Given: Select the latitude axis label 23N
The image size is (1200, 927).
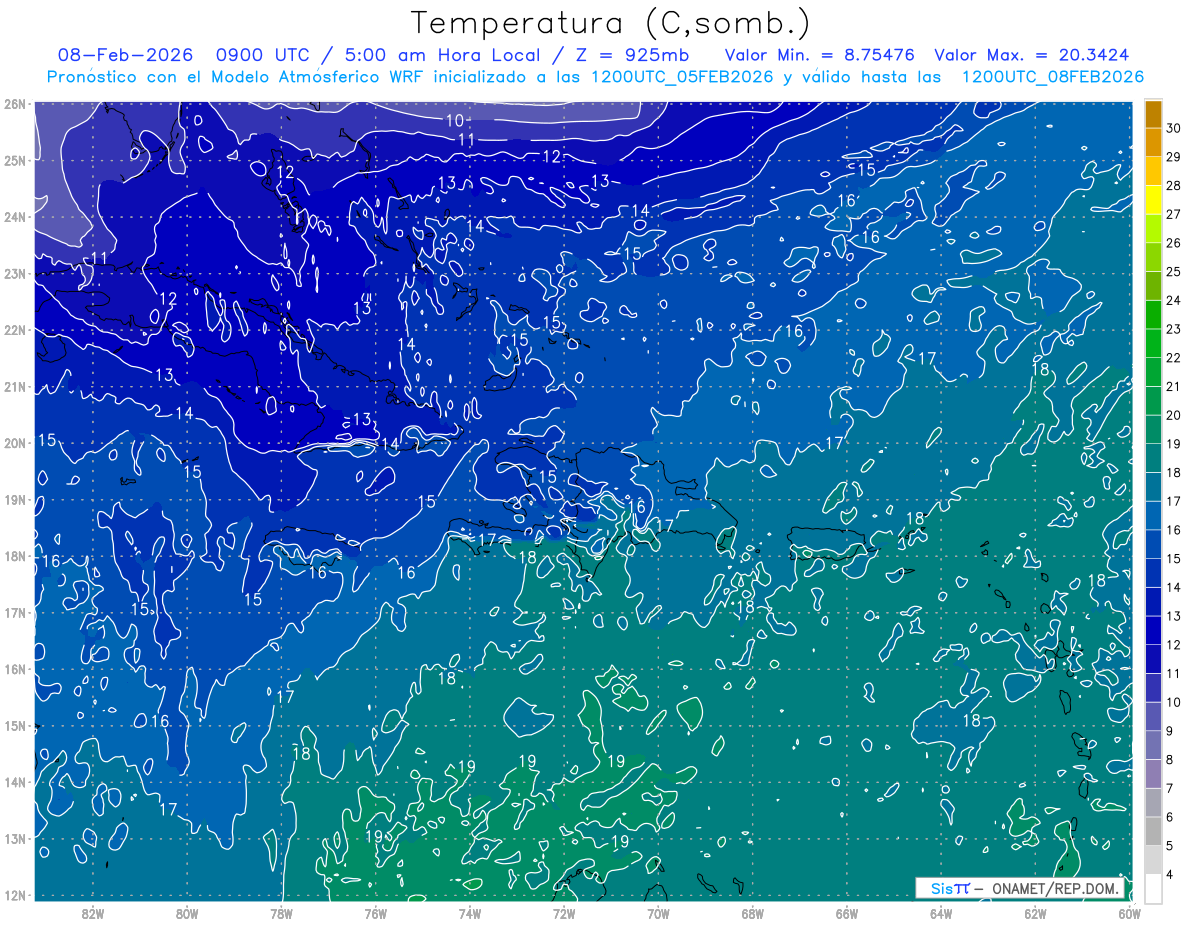Looking at the screenshot, I should (x=14, y=273).
